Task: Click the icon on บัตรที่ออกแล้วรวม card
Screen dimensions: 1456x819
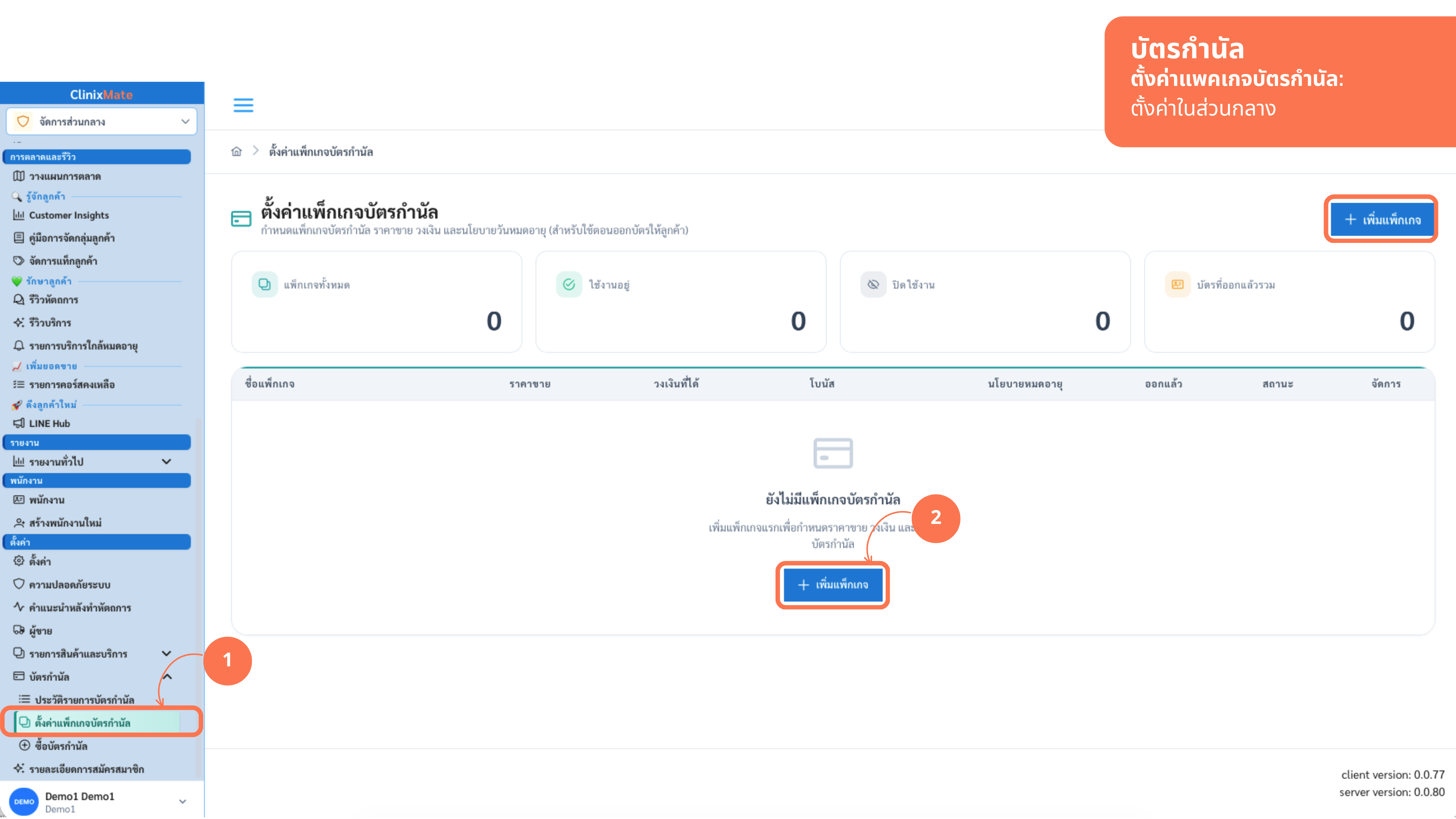Action: (x=1178, y=284)
